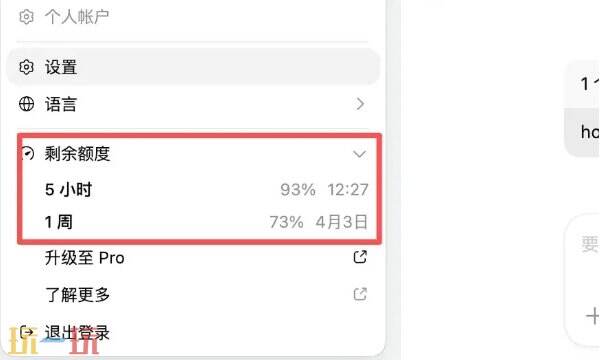
Task: Click the gear icon next to 个人帐户
Action: [x=26, y=17]
